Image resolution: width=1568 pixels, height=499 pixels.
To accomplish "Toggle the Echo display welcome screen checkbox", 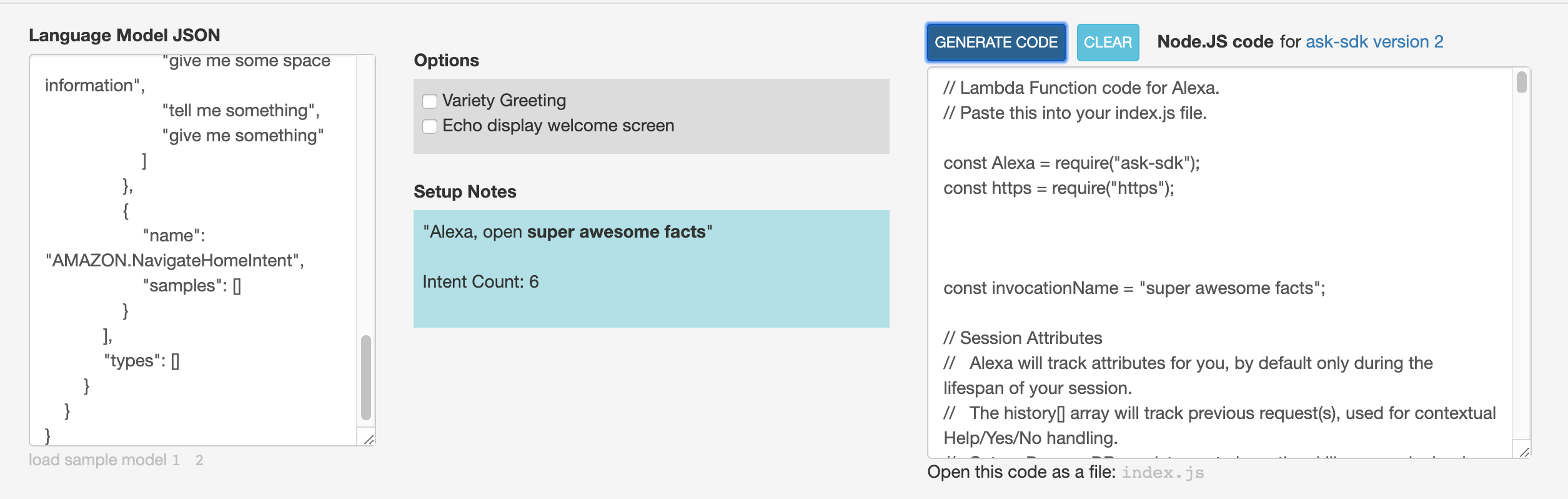I will click(x=430, y=126).
